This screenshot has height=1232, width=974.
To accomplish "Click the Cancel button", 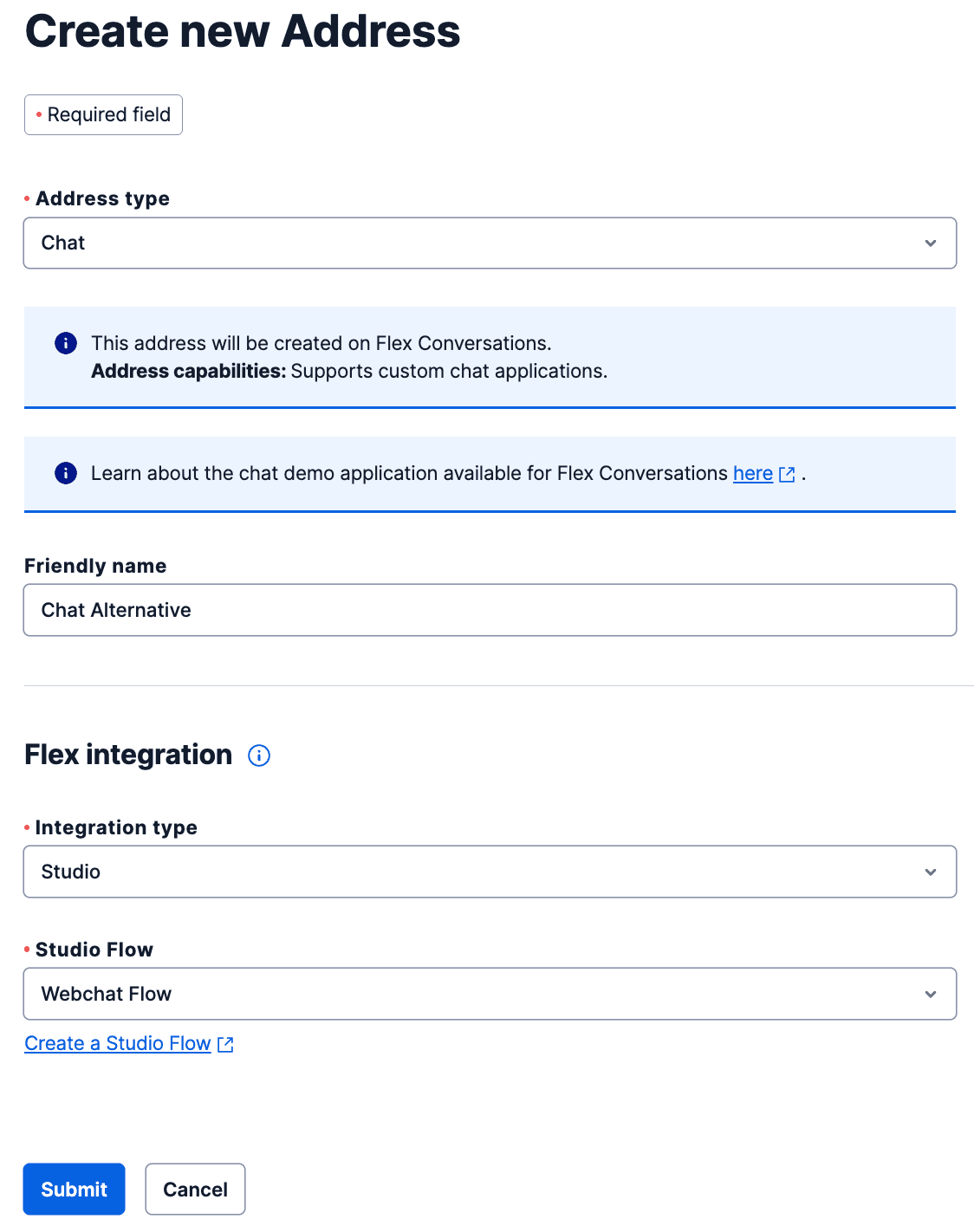I will (x=195, y=1190).
